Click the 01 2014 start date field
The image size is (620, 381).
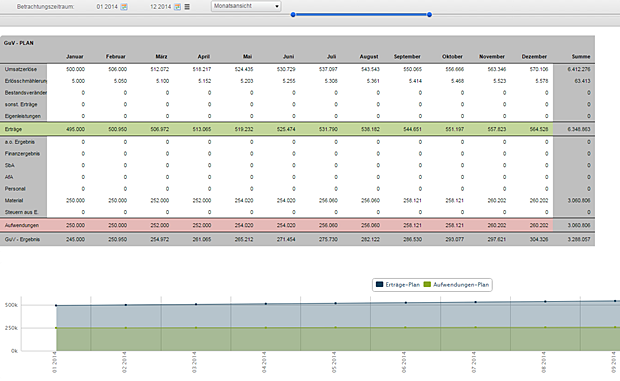click(x=107, y=7)
